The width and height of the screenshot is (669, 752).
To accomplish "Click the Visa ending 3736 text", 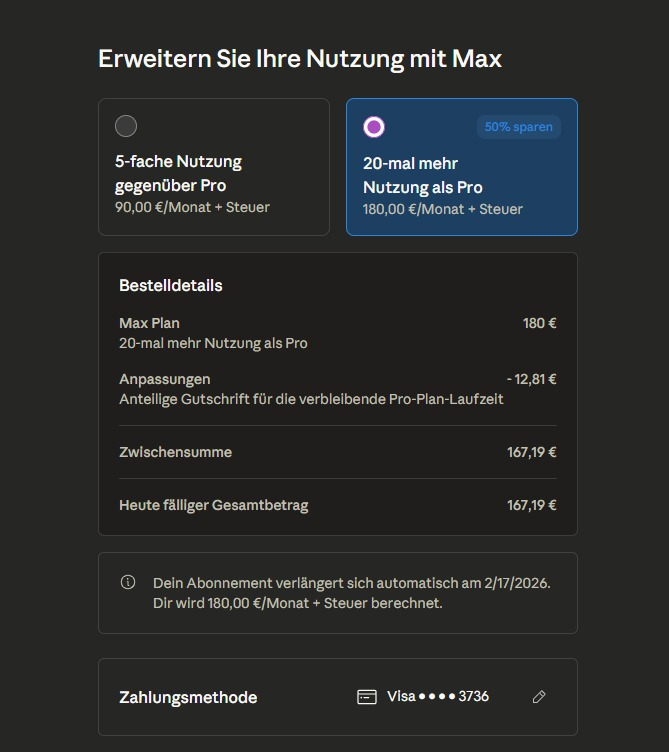I will [x=438, y=696].
